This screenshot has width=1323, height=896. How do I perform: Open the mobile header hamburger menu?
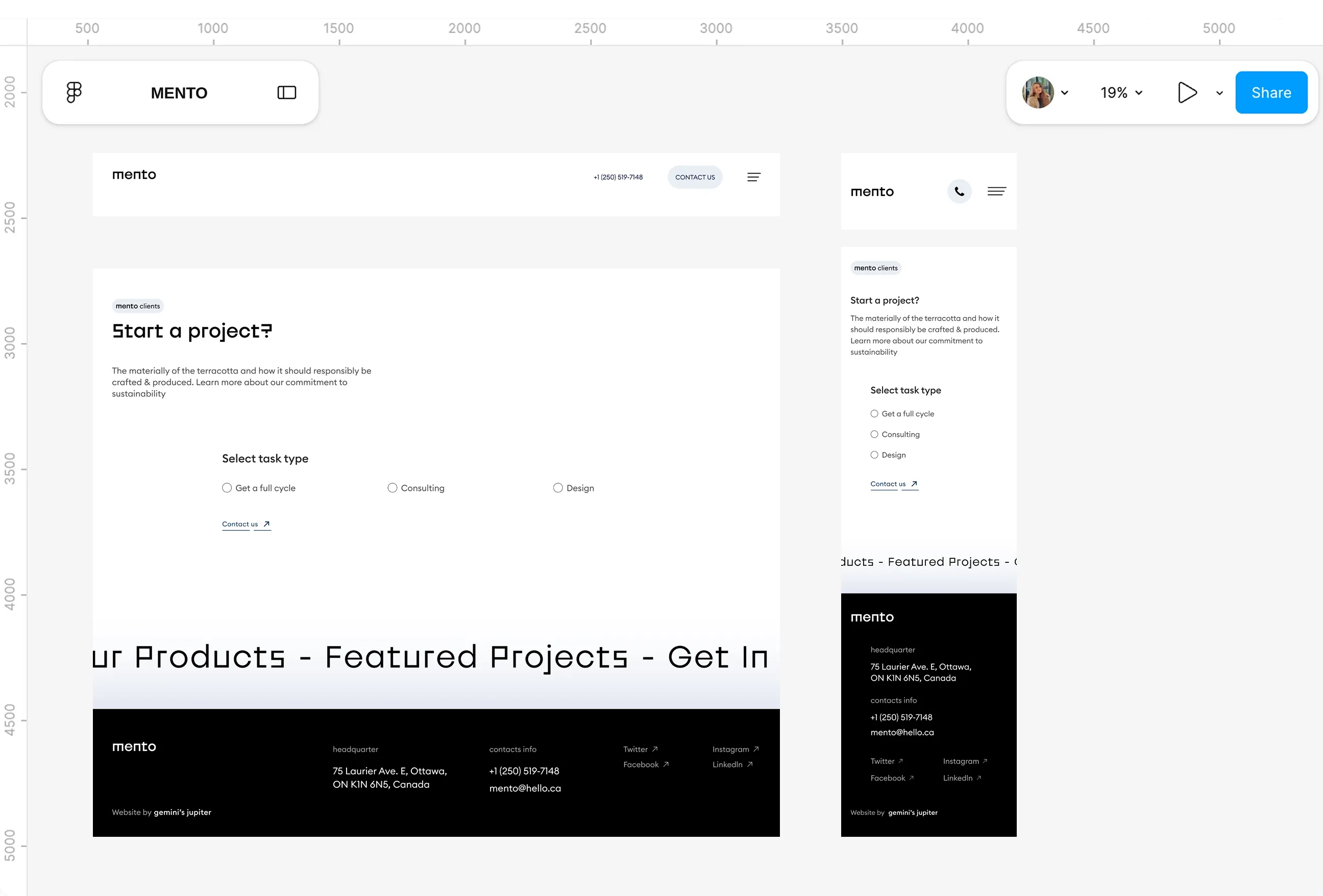997,191
